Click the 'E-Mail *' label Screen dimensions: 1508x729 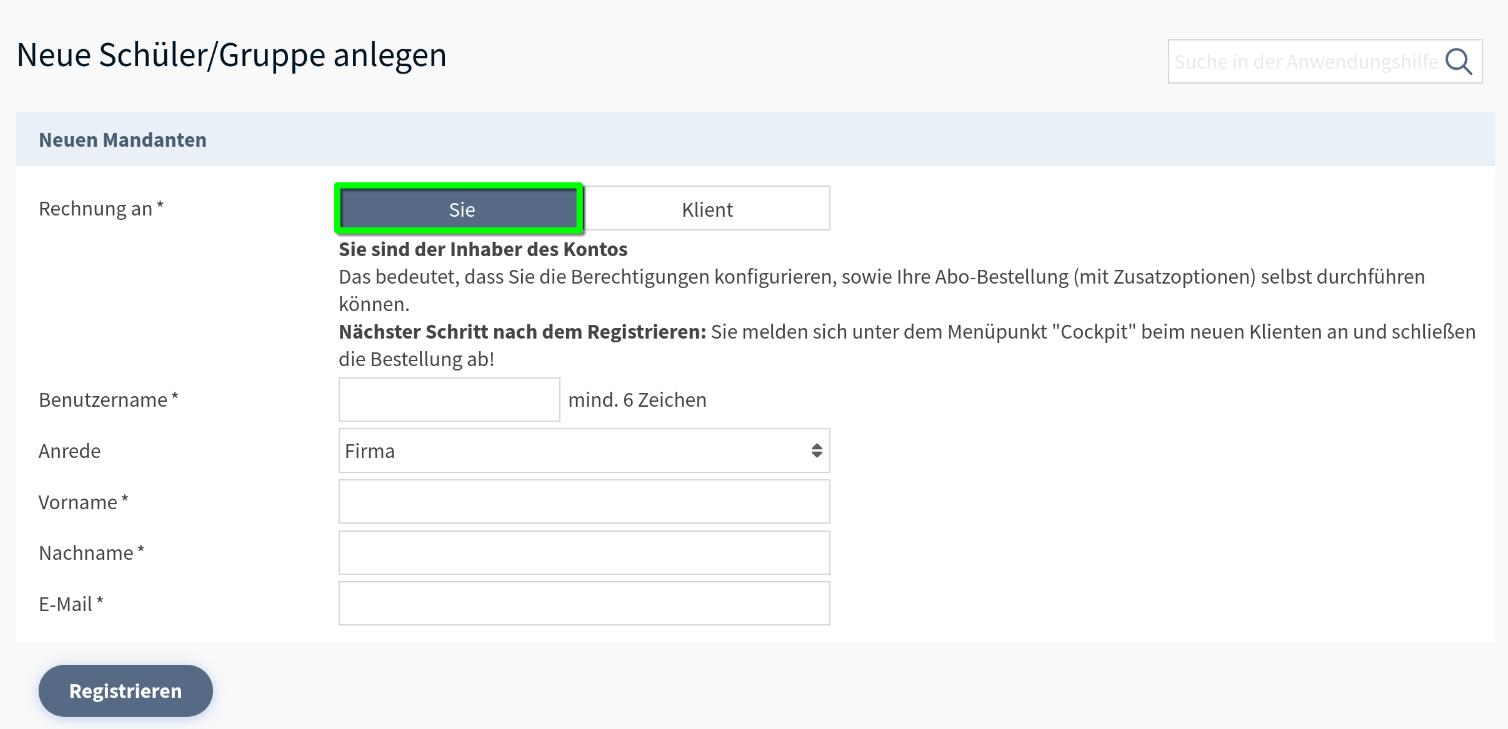(71, 604)
